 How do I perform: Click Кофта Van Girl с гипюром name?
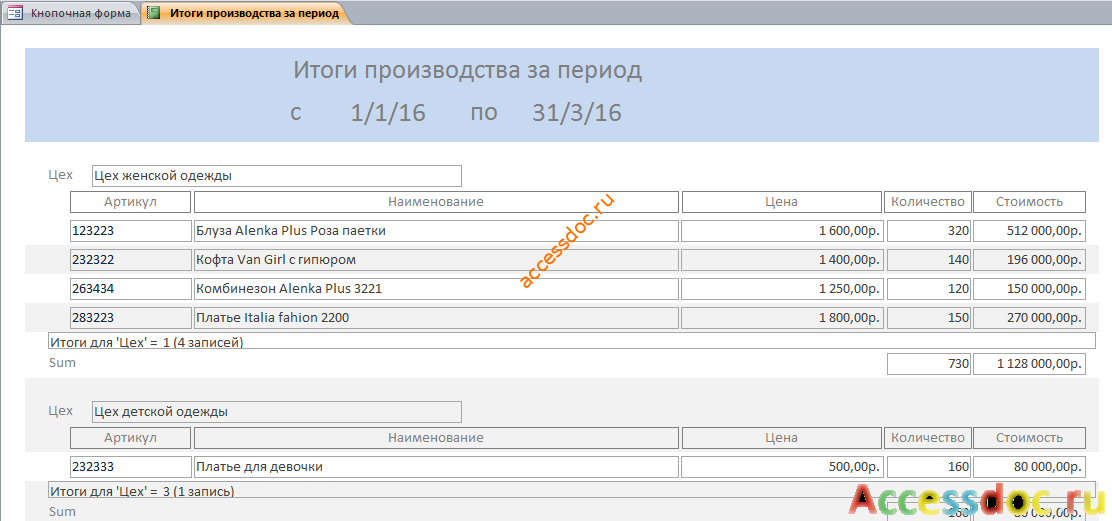[x=436, y=260]
